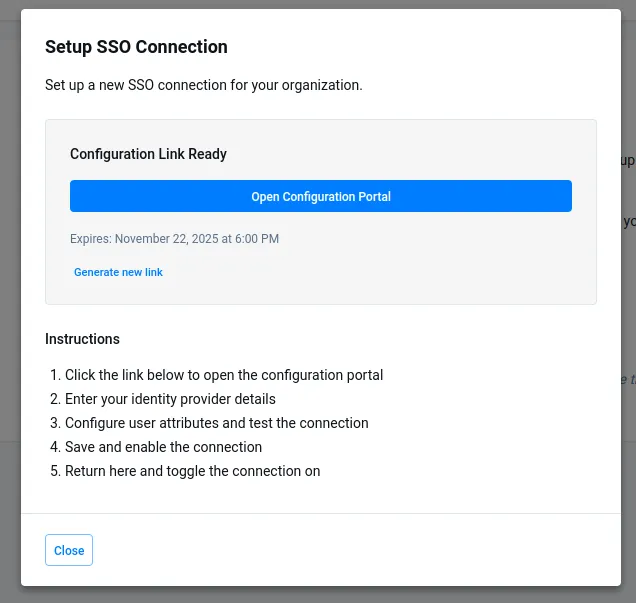Click the dimmed backdrop right of the dialog
This screenshot has height=603, width=636.
[628, 300]
